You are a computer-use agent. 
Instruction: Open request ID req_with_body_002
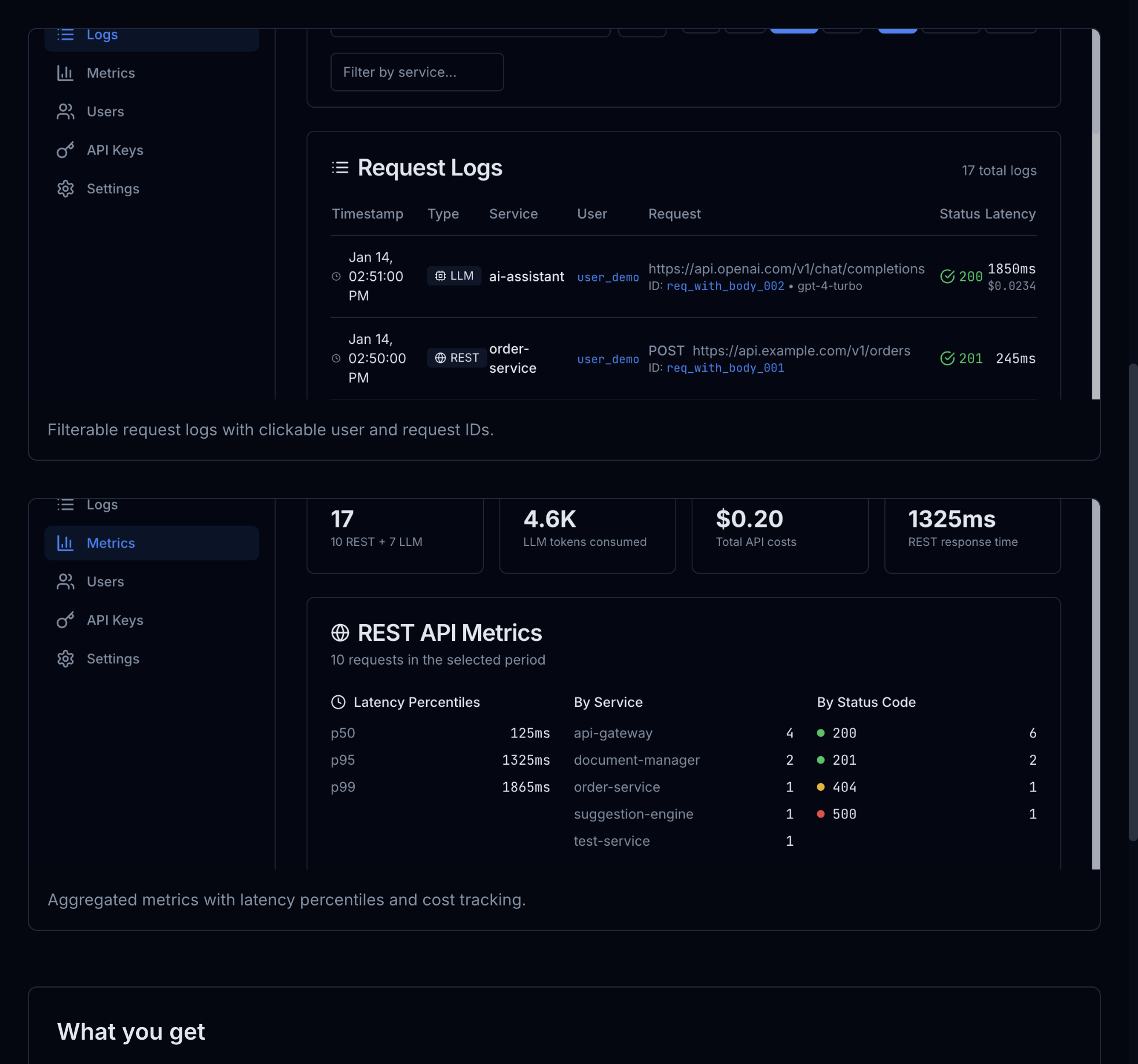[725, 286]
